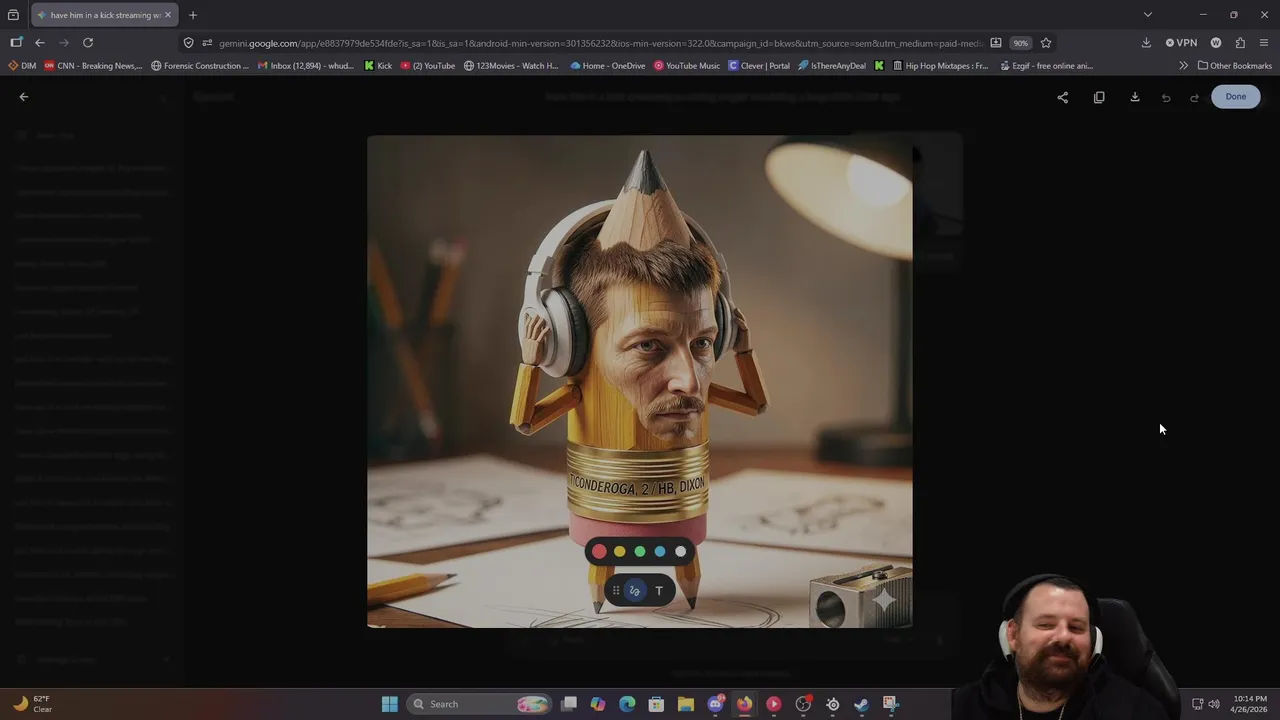List all tabs dropdown arrow
1280x720 pixels.
click(x=1148, y=15)
